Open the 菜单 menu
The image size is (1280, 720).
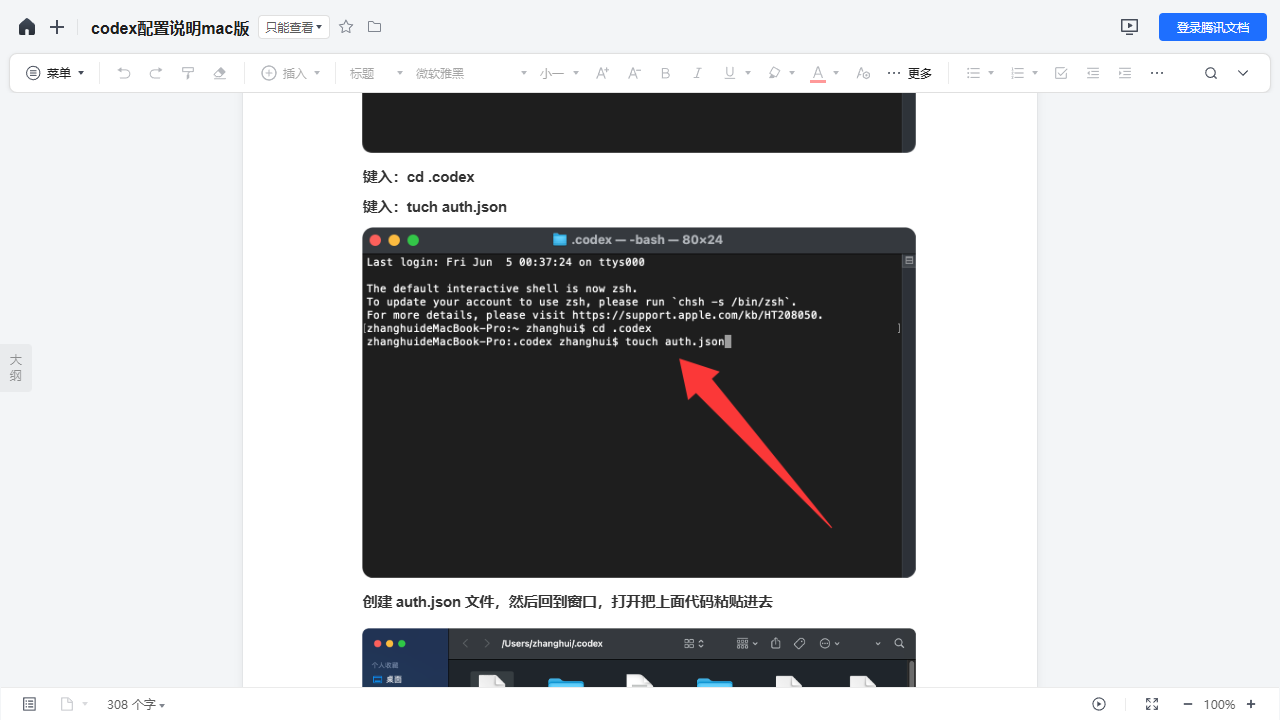(x=55, y=73)
